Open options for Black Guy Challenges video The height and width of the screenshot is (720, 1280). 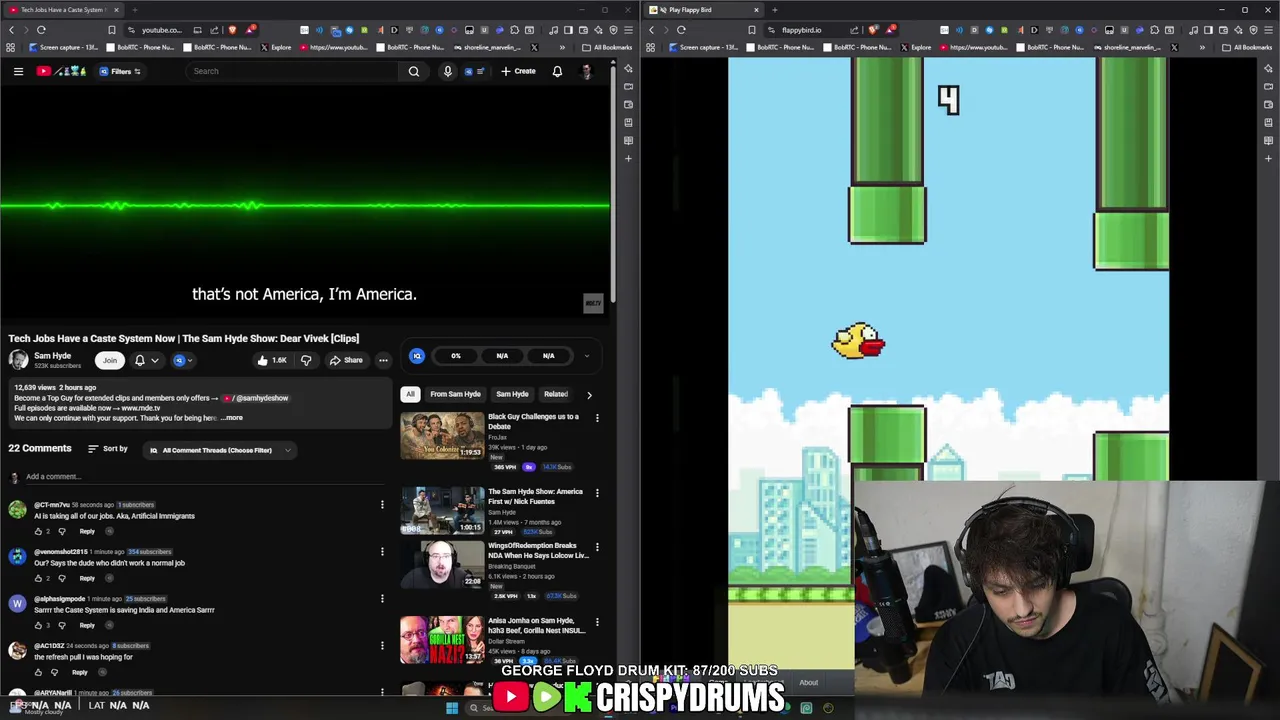[597, 418]
